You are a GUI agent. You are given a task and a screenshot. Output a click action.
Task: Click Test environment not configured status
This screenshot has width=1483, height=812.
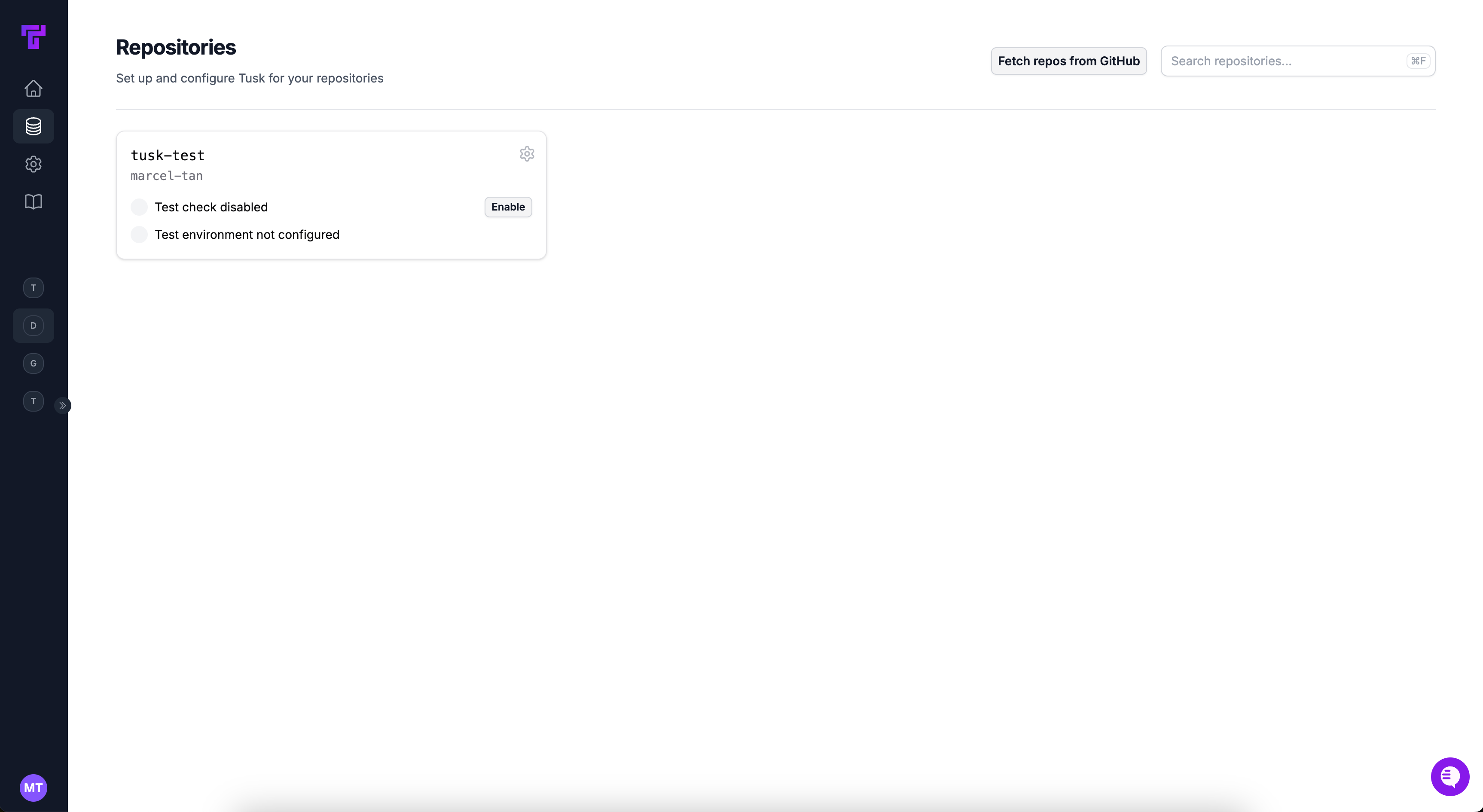[x=247, y=235]
